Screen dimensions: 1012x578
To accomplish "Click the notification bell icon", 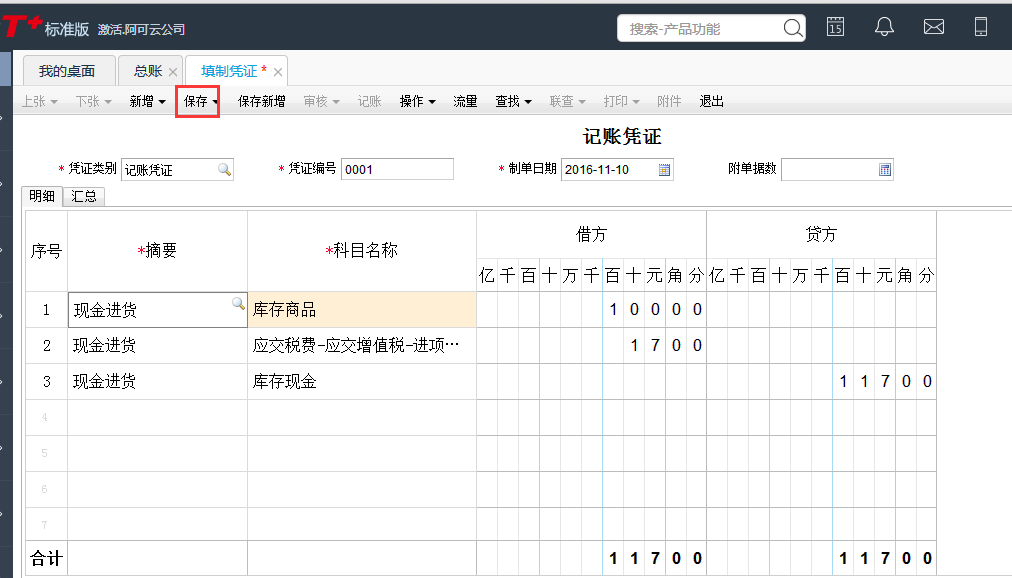I will point(884,28).
